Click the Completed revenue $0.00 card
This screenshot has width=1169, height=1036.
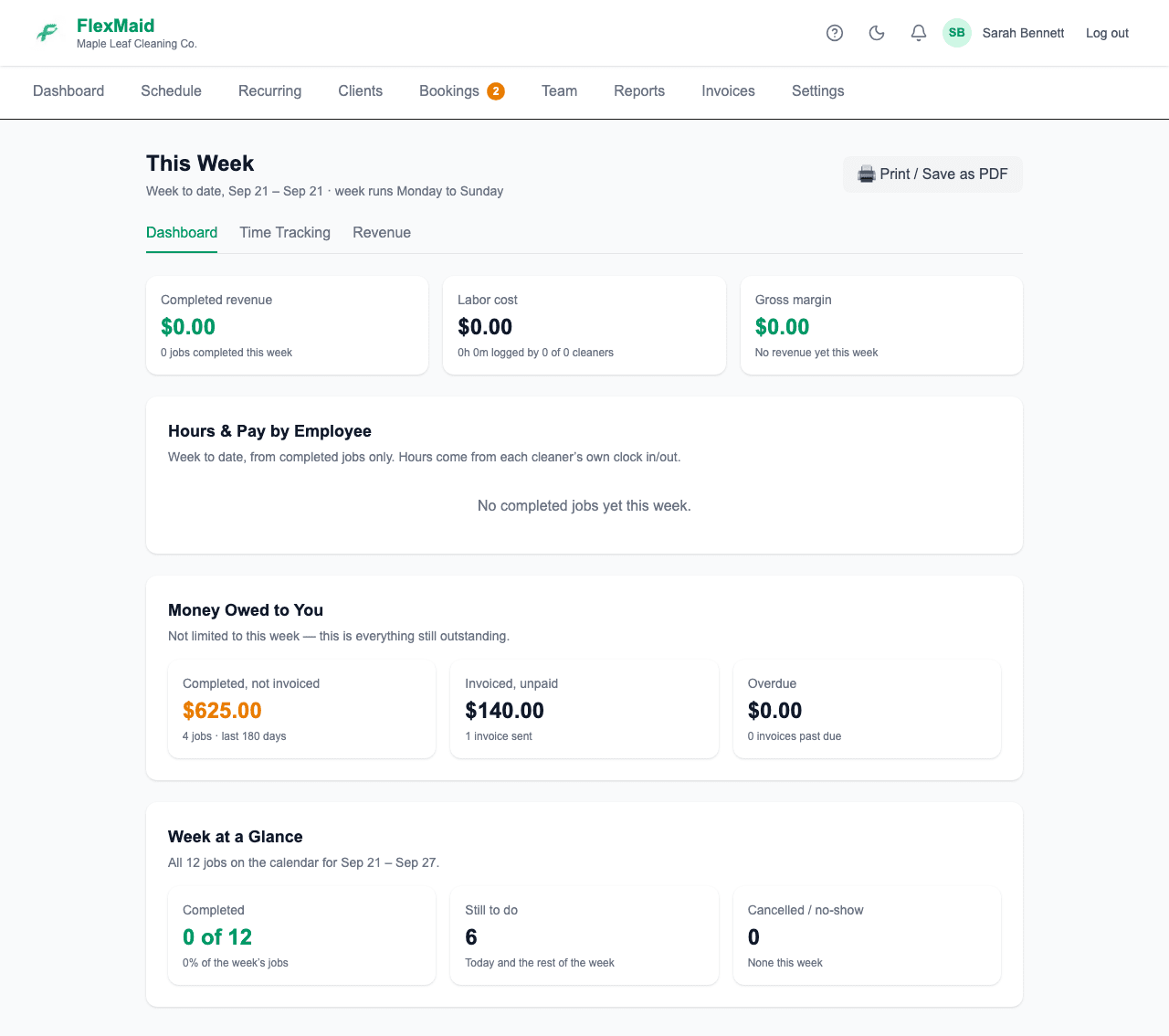(287, 325)
